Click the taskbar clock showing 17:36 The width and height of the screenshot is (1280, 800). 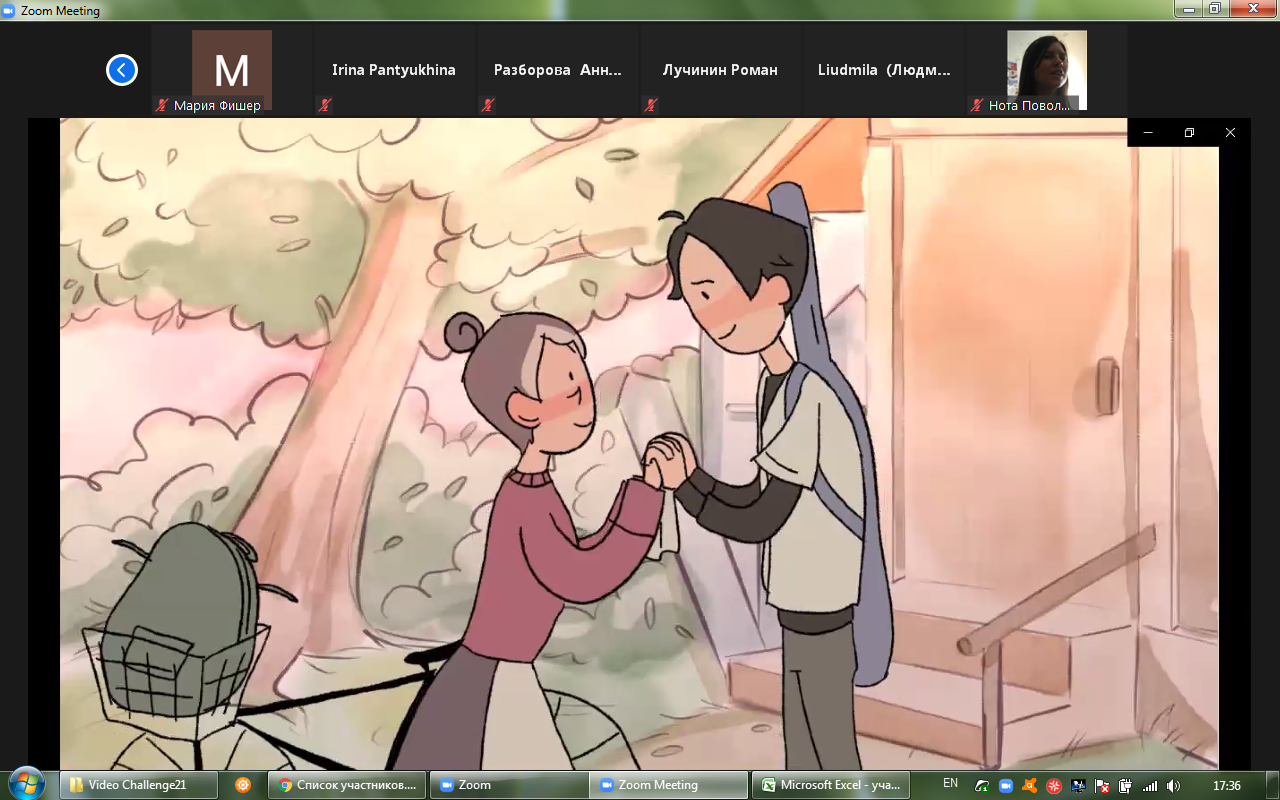[1226, 785]
